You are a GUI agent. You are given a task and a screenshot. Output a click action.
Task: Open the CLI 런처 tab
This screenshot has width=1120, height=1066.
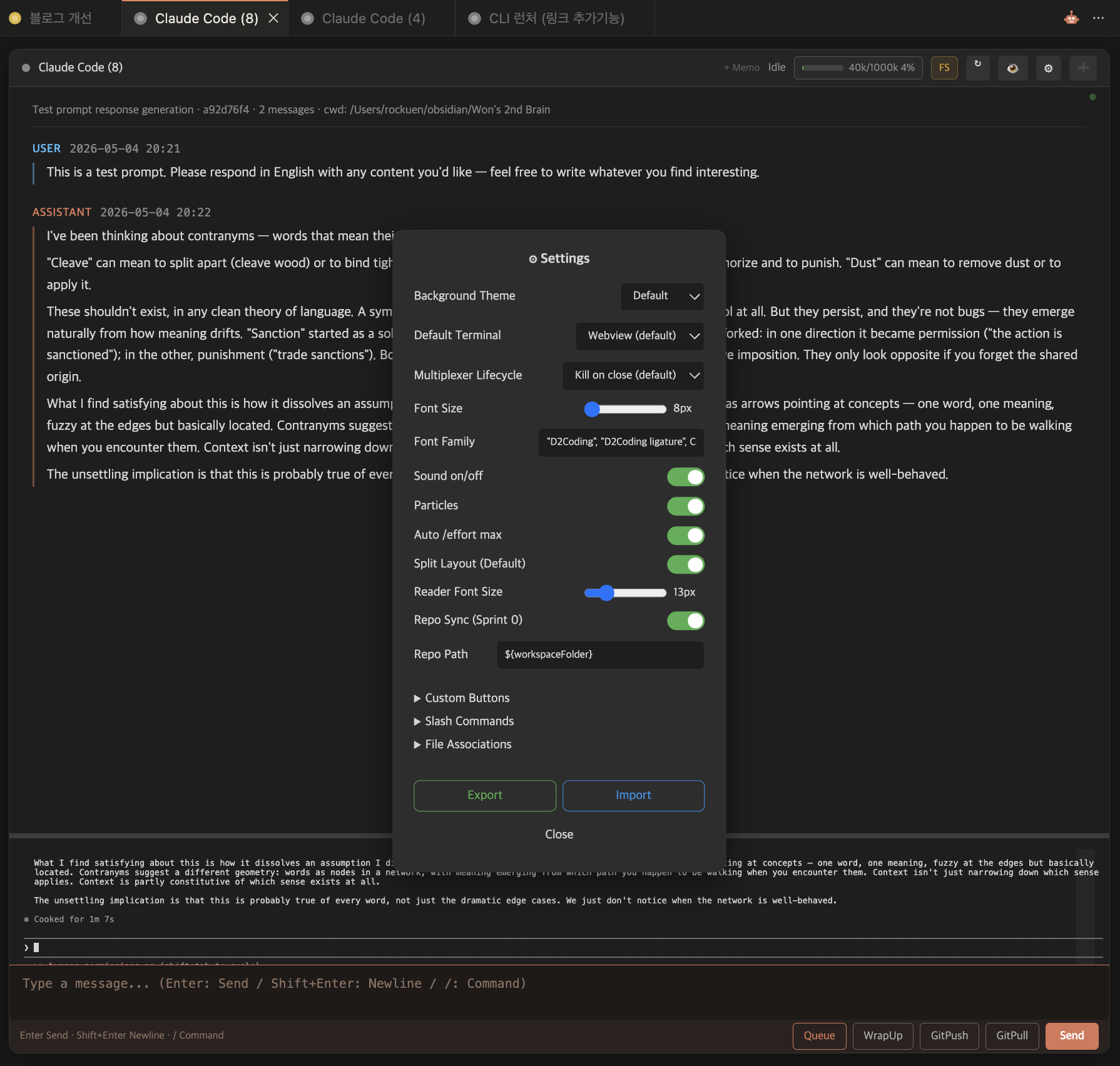[556, 18]
